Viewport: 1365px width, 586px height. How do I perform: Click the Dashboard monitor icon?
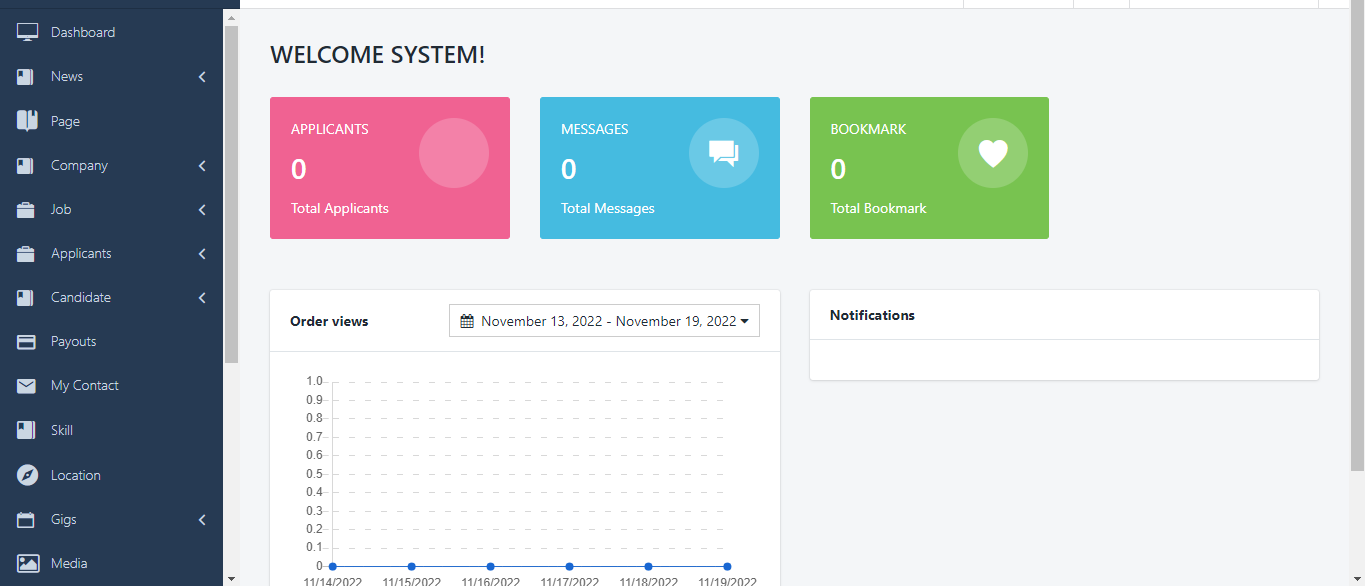click(27, 32)
